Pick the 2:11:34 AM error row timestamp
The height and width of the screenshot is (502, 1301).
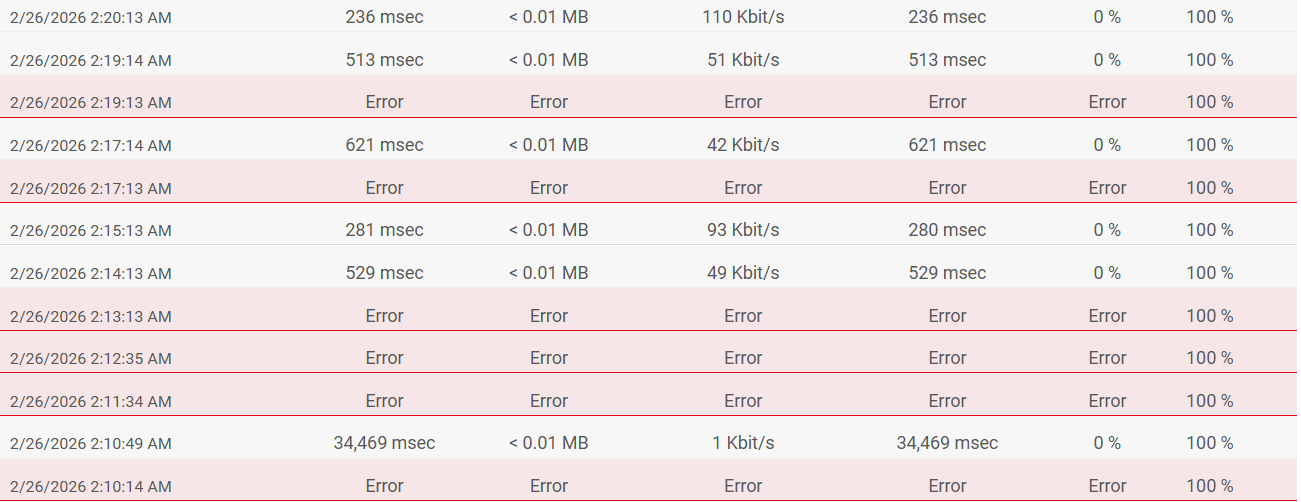coord(91,402)
